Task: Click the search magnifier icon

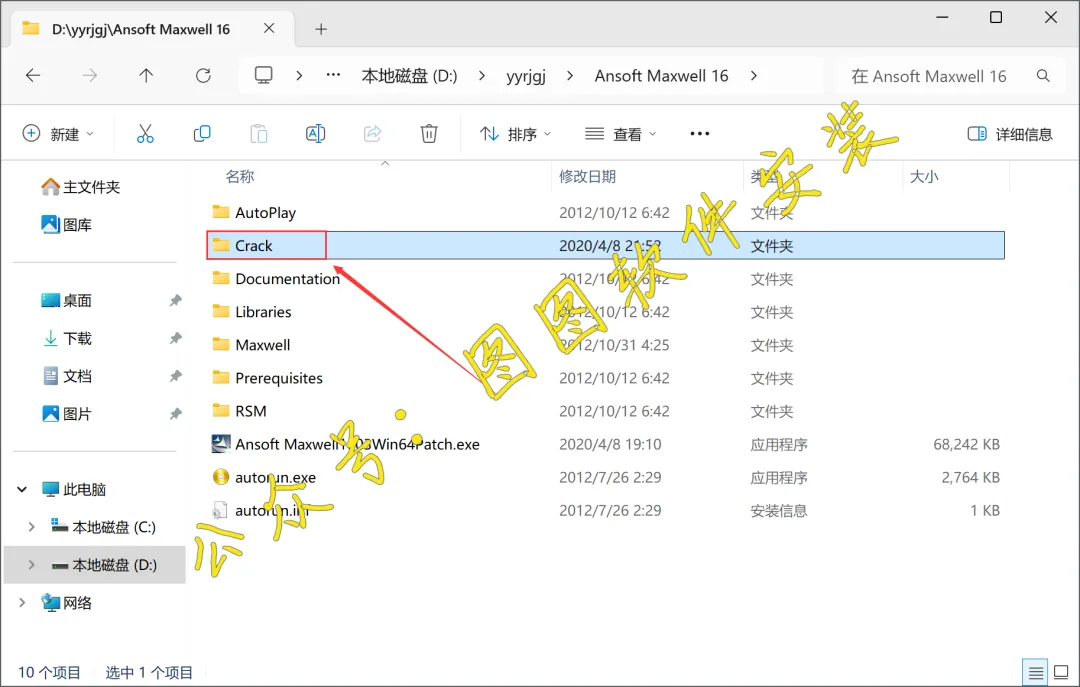Action: pyautogui.click(x=1043, y=76)
